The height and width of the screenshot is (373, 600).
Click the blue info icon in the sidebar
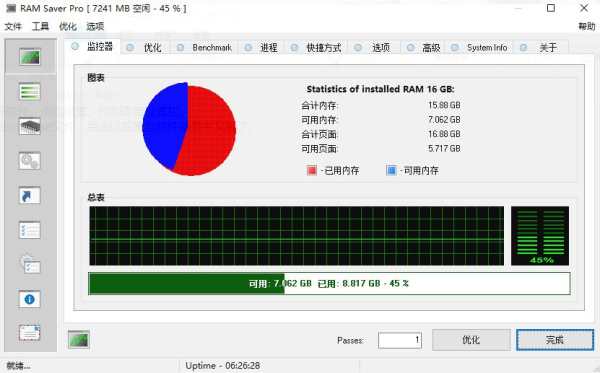coord(30,299)
